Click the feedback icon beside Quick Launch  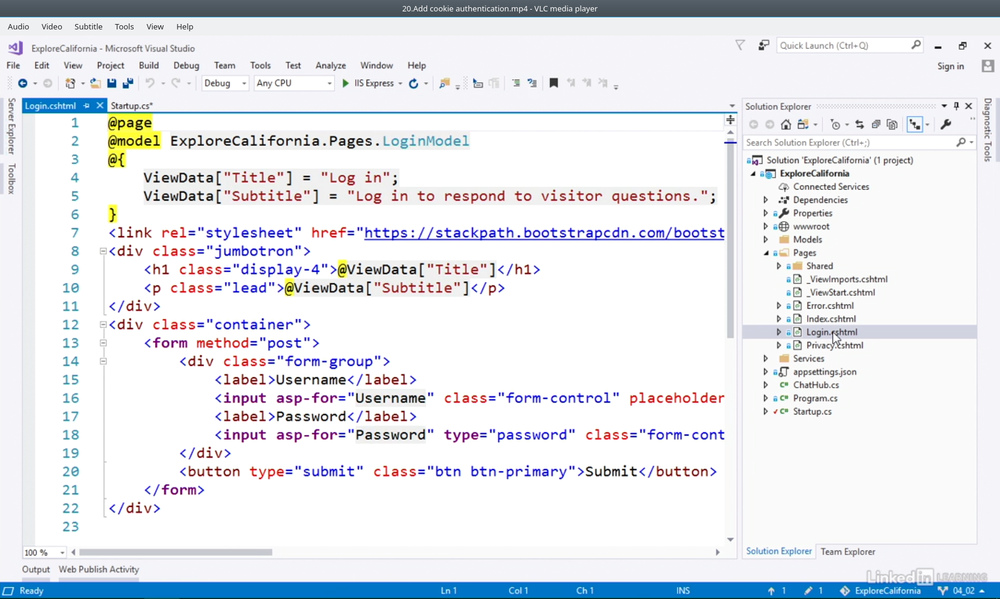(763, 45)
